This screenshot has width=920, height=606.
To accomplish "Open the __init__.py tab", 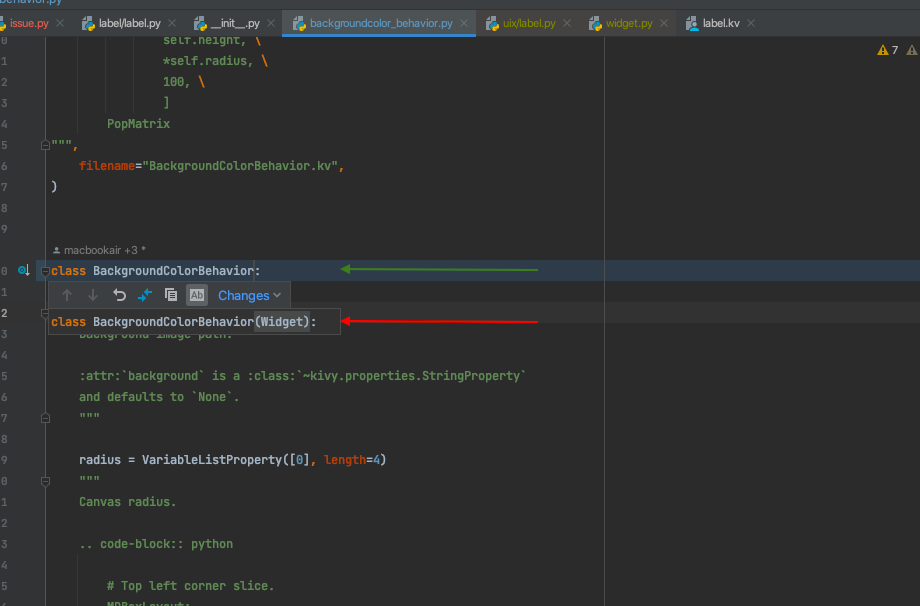I will pyautogui.click(x=235, y=23).
